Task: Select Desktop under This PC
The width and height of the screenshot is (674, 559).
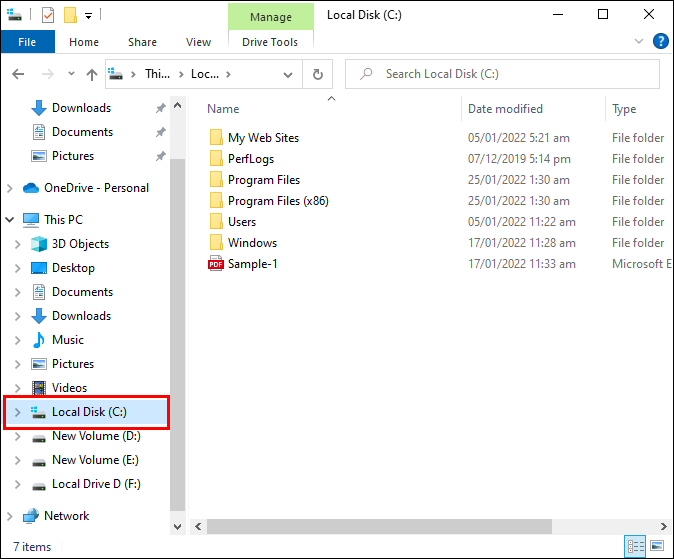Action: pos(73,268)
